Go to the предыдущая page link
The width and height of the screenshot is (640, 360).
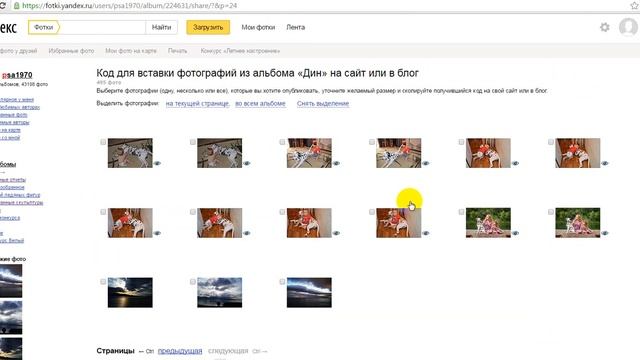[x=180, y=351]
